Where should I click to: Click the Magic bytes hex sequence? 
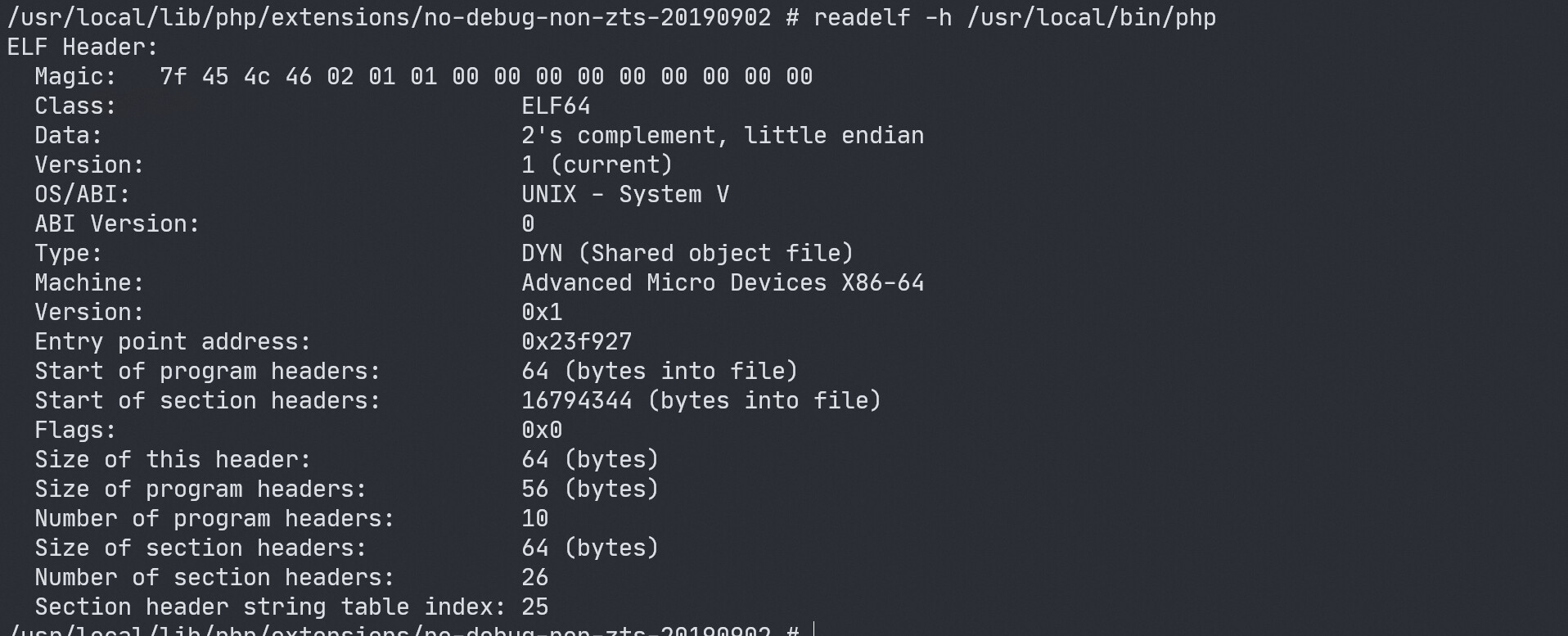pyautogui.click(x=486, y=76)
